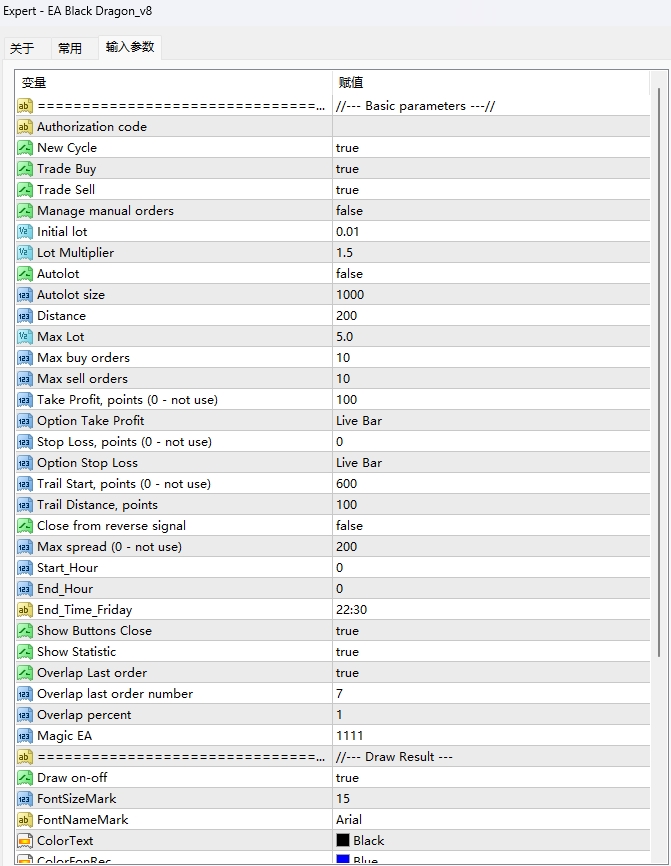Select the Overlap last order number row

(x=332, y=694)
